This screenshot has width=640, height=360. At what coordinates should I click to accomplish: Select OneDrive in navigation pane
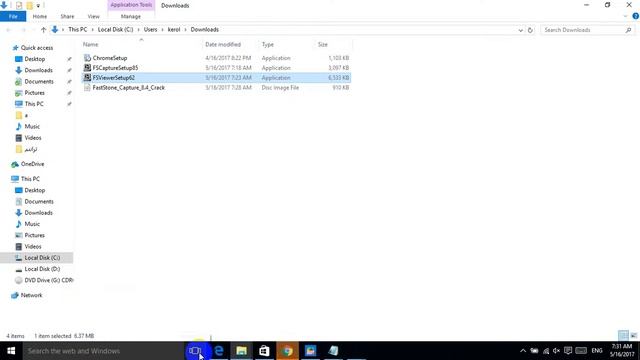point(32,164)
